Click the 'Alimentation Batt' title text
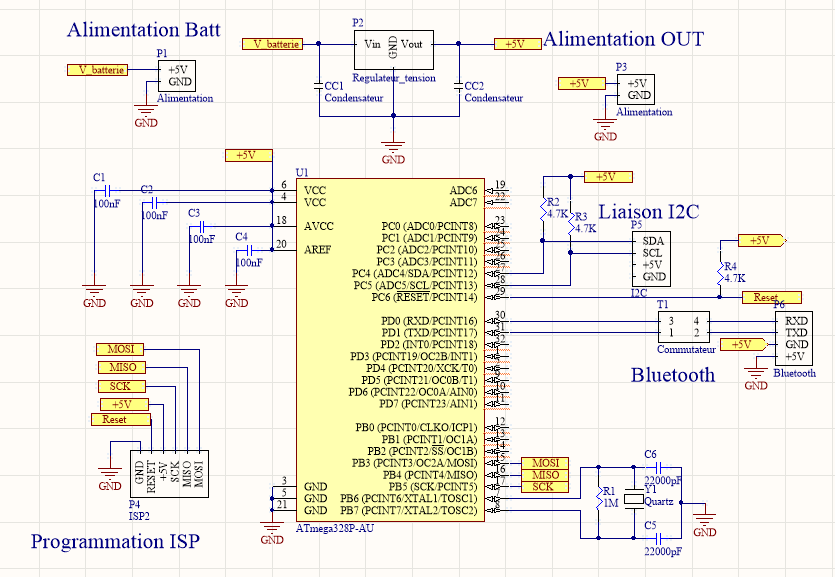835x577 pixels. point(143,30)
